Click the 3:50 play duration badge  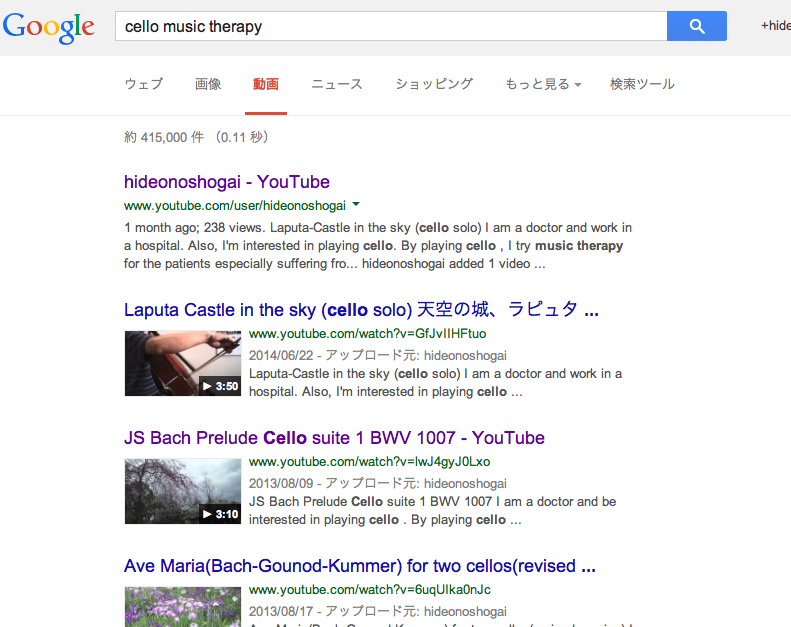220,386
